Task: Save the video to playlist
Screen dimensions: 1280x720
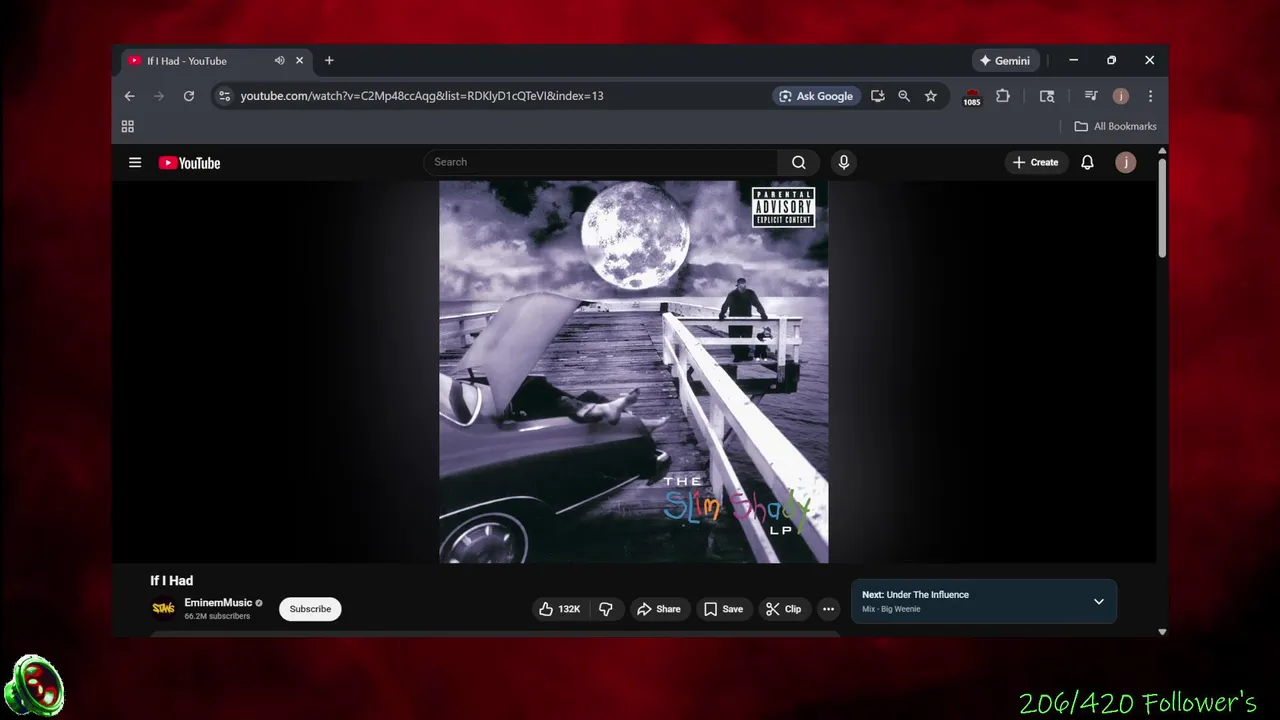Action: (723, 609)
